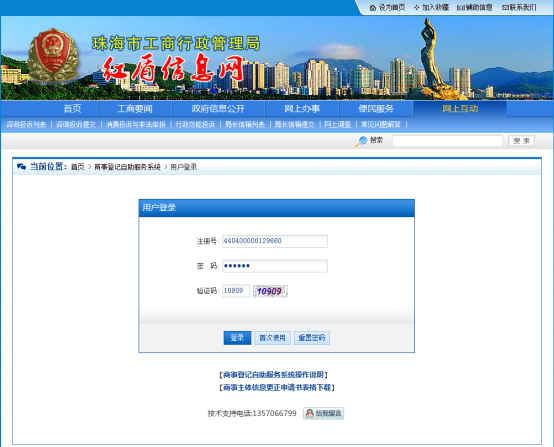Select 常见问题解答 in the submenu
This screenshot has width=554, height=447.
[x=381, y=124]
